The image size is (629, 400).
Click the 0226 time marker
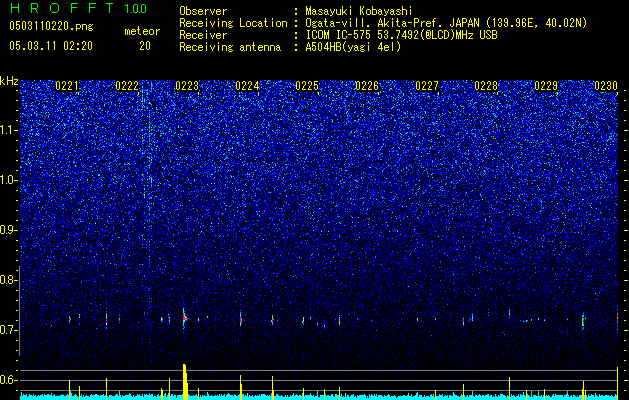367,86
